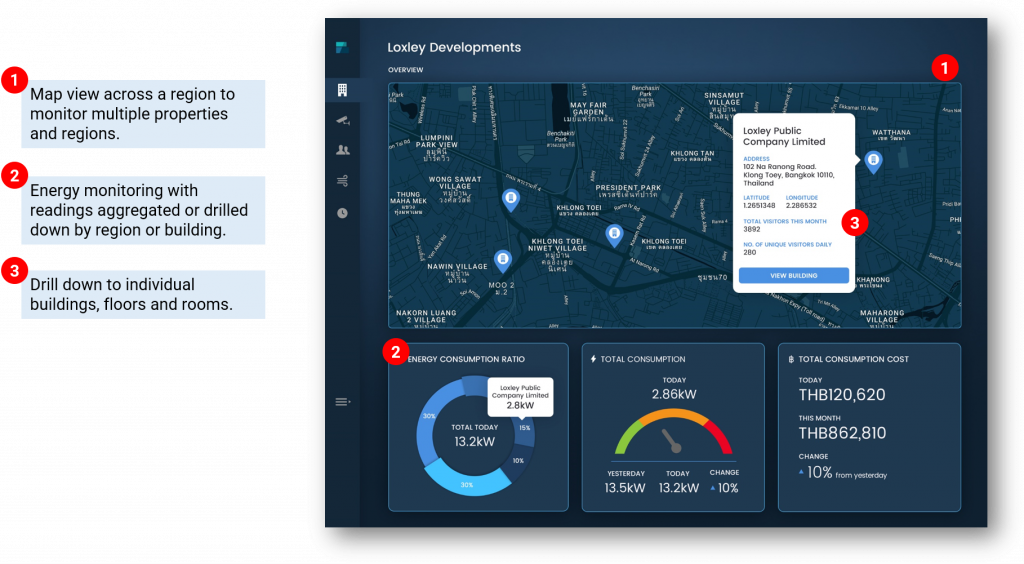
Task: Select the 10% donut chart segment
Action: [x=518, y=463]
